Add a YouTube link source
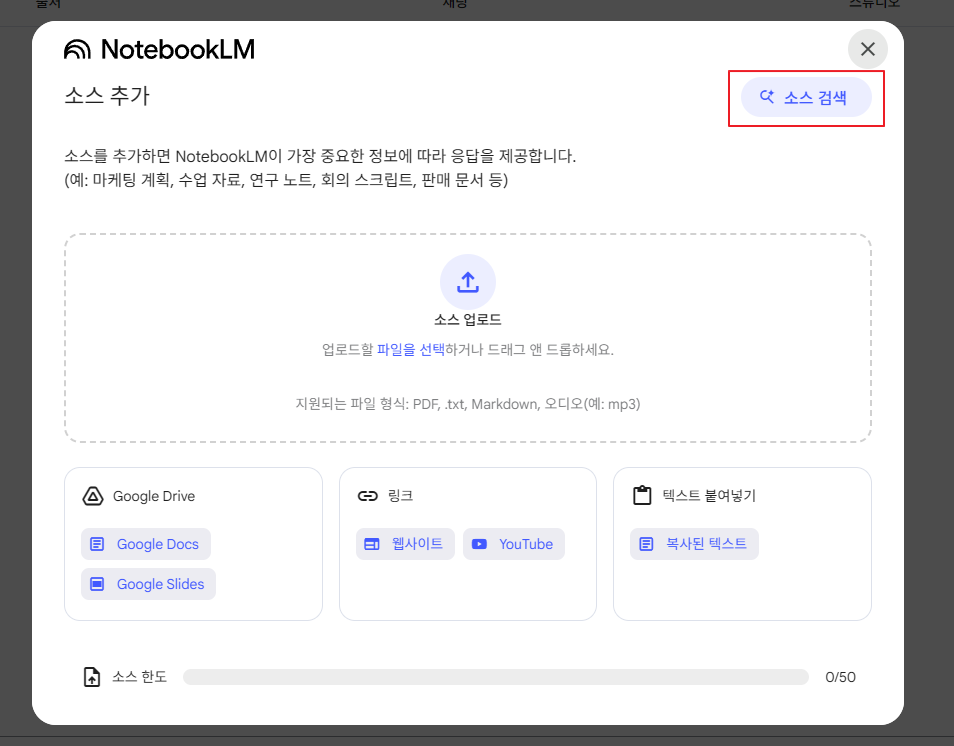 514,544
